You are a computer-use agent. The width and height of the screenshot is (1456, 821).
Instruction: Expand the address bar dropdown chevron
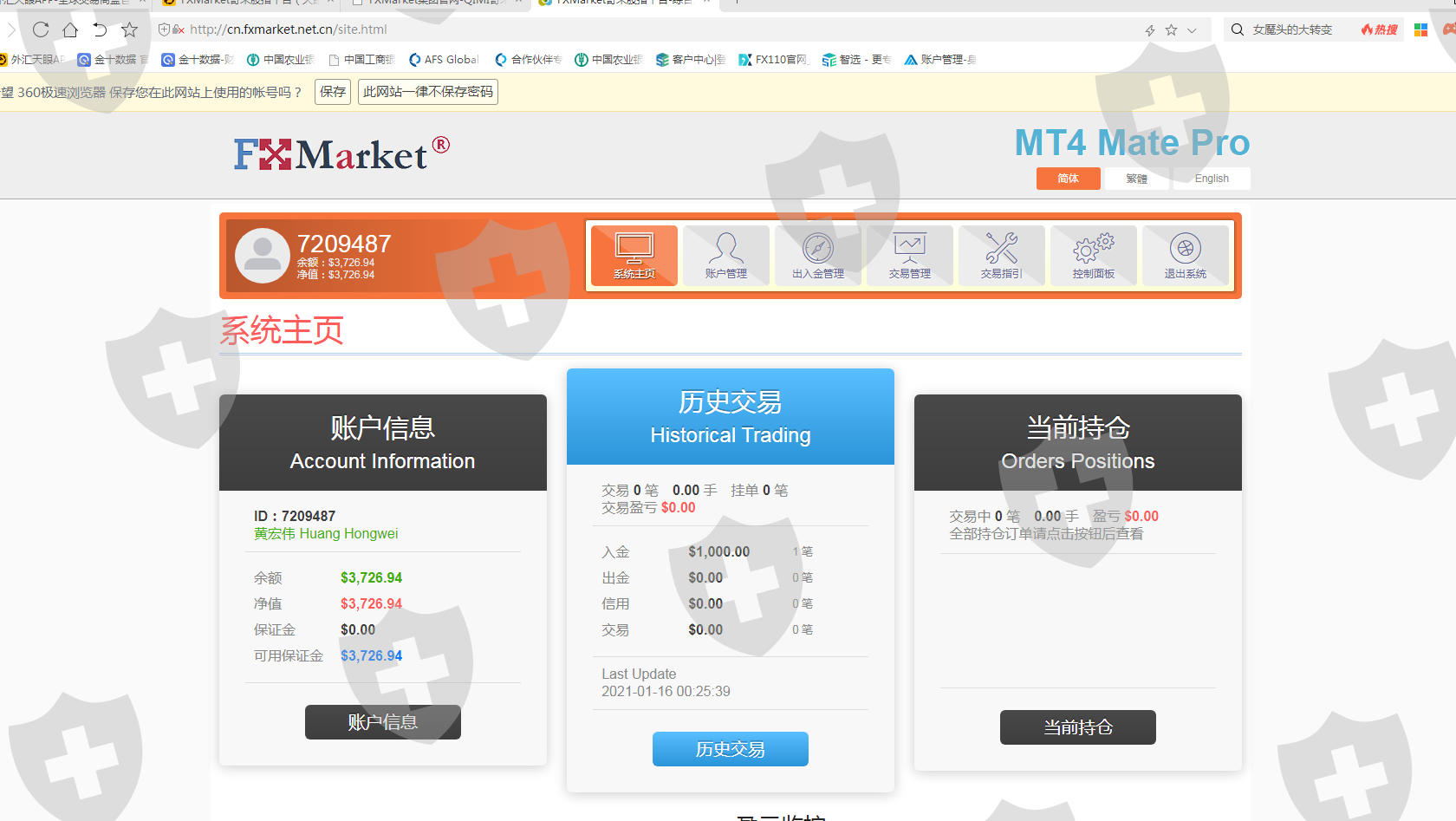1192,30
